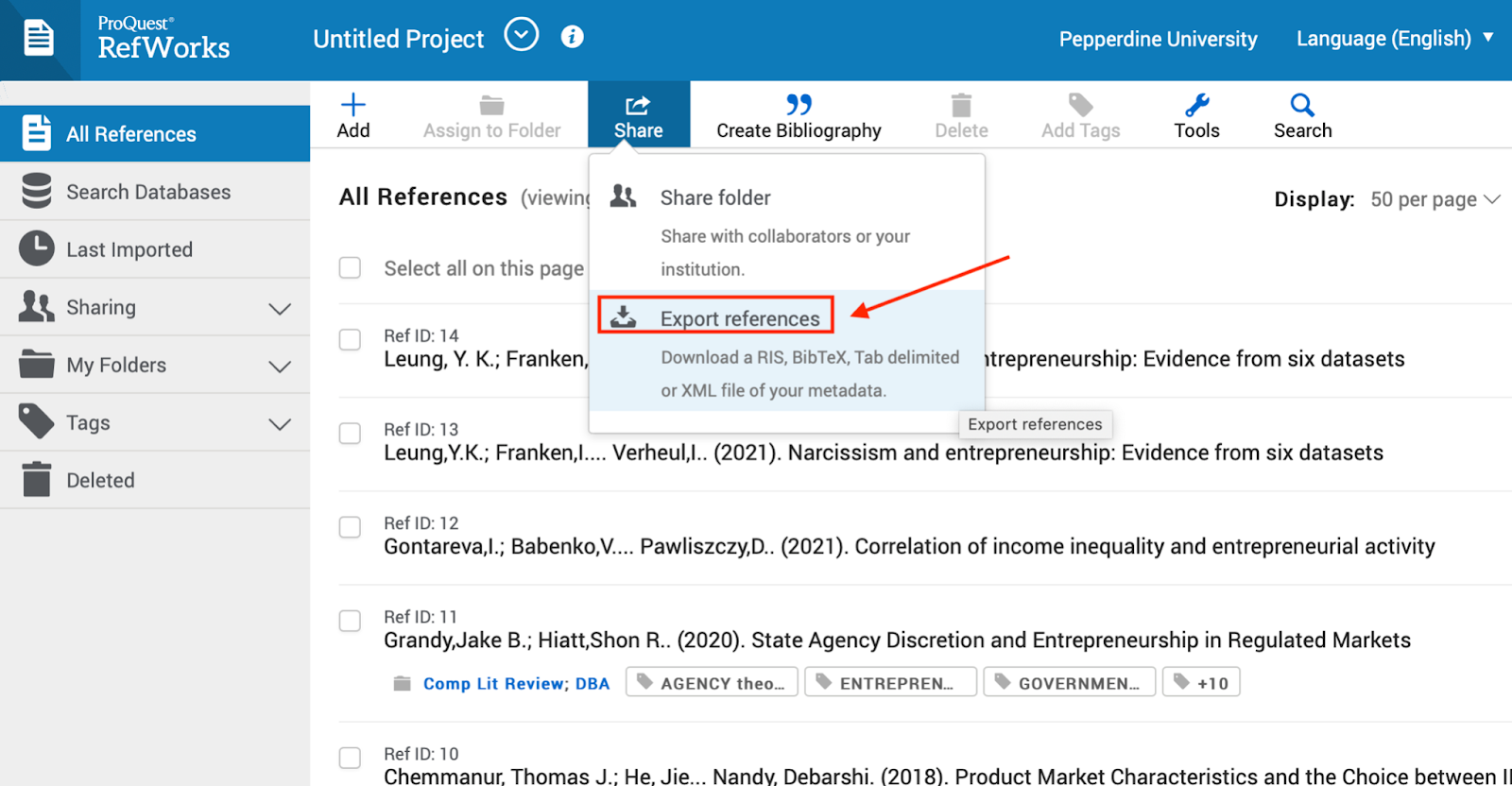This screenshot has width=1512, height=786.
Task: Click the 'Ref ID: 11' label
Action: pyautogui.click(x=421, y=616)
